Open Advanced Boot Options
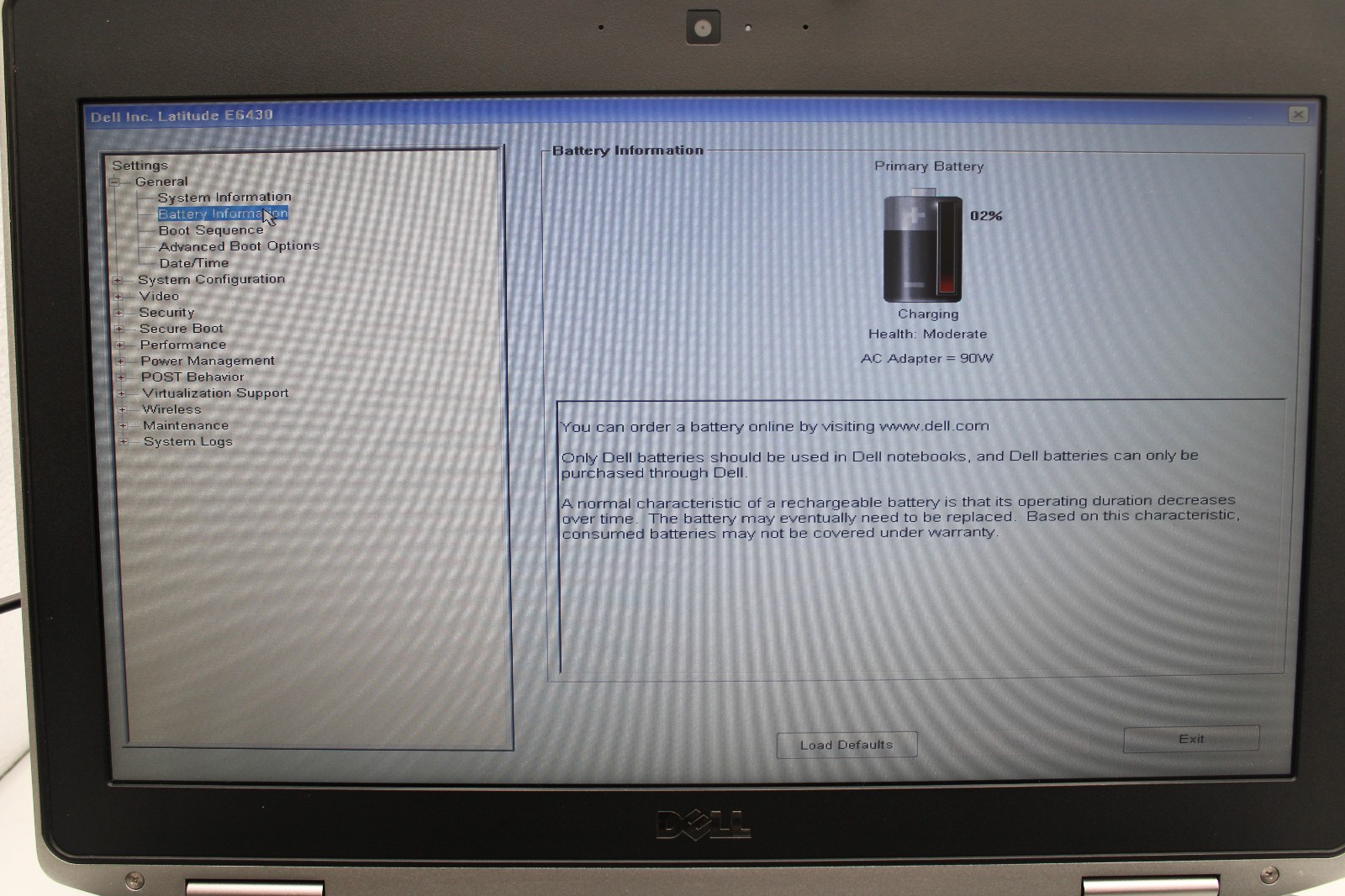 (240, 245)
